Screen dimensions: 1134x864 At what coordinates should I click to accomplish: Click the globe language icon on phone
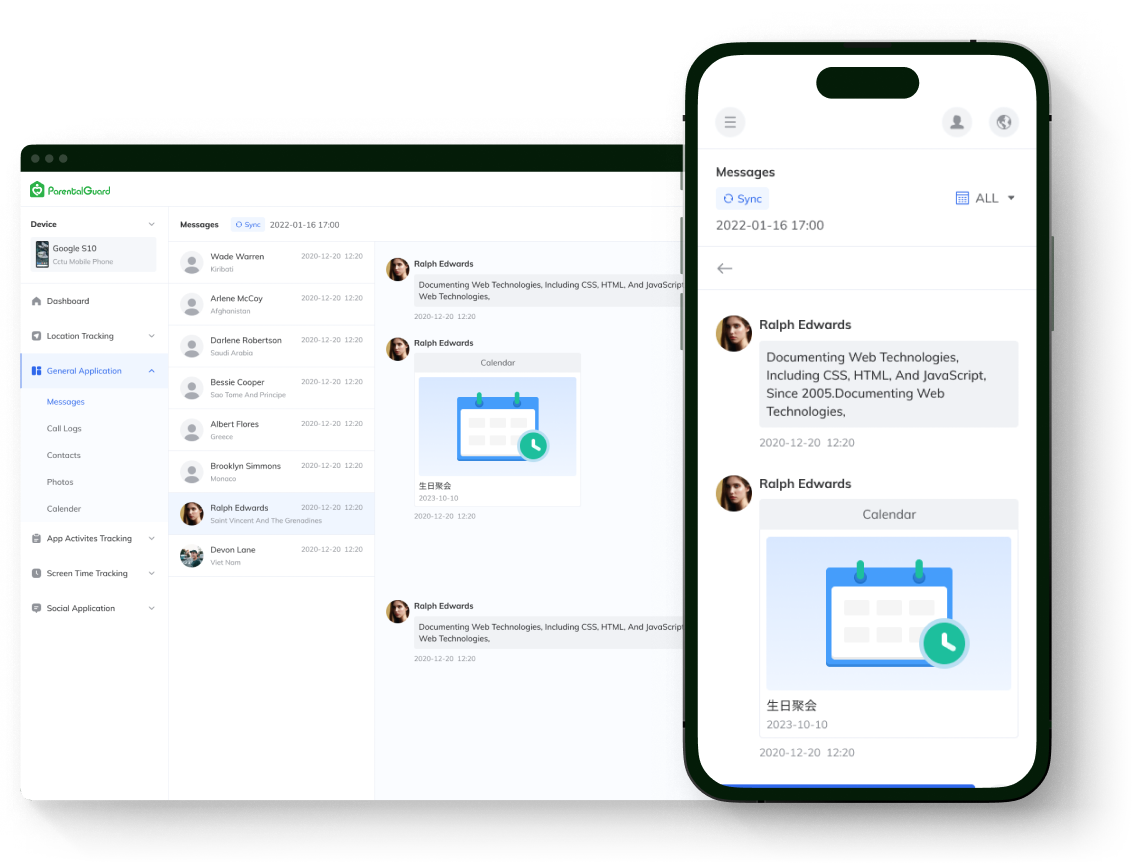(x=1004, y=122)
